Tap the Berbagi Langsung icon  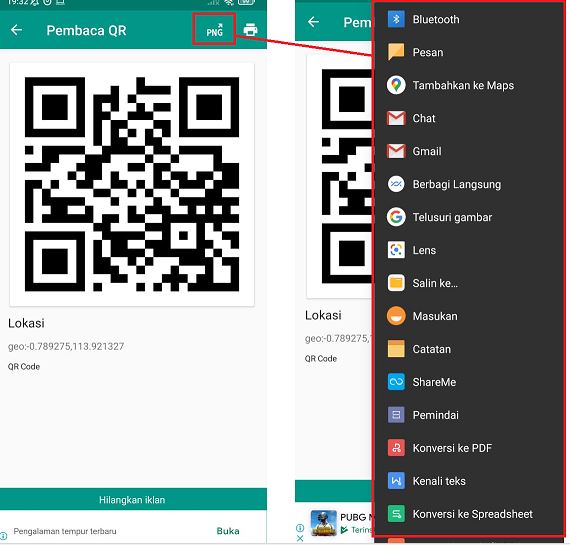click(x=396, y=184)
